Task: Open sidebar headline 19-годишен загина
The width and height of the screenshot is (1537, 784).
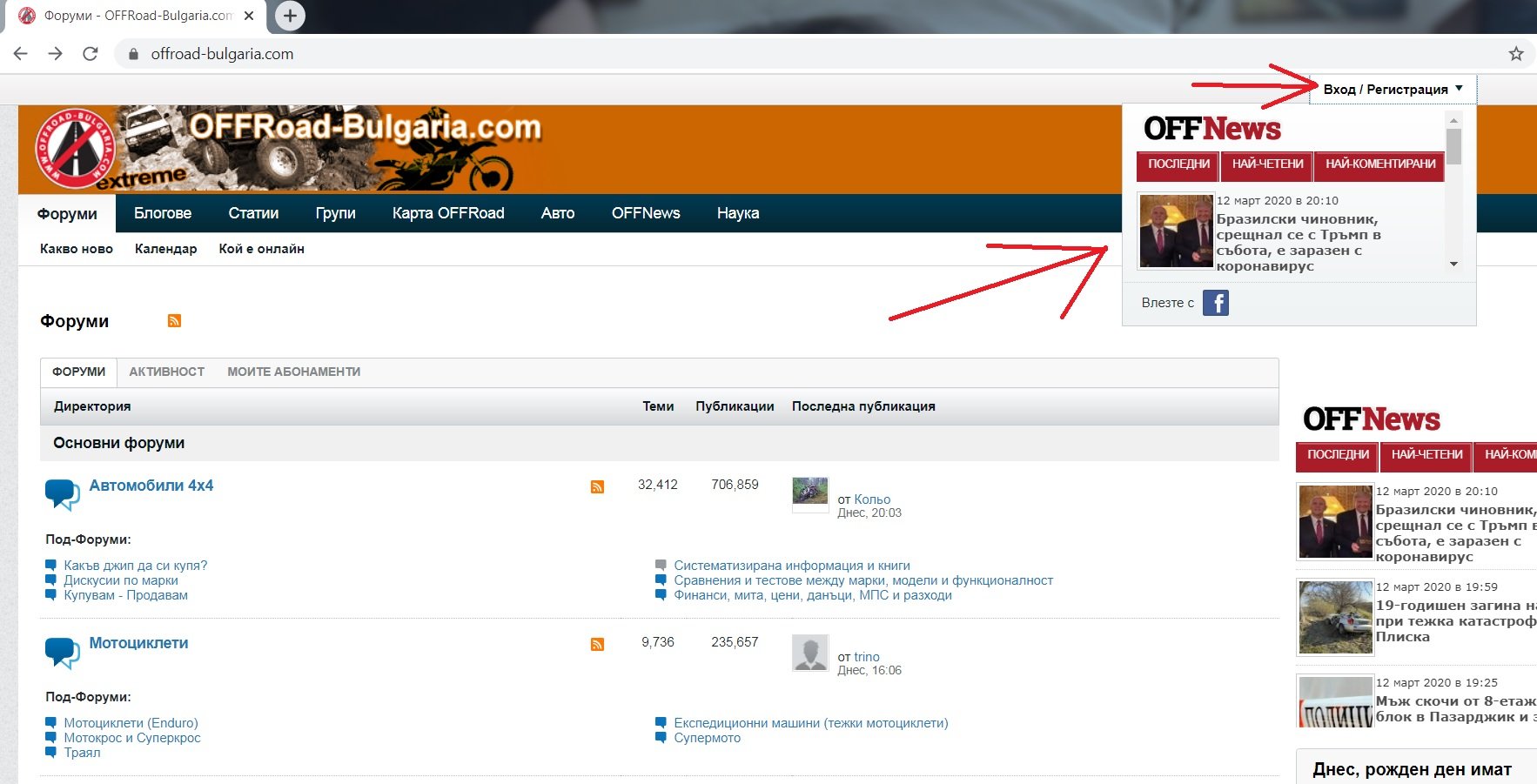Action: coord(1456,621)
